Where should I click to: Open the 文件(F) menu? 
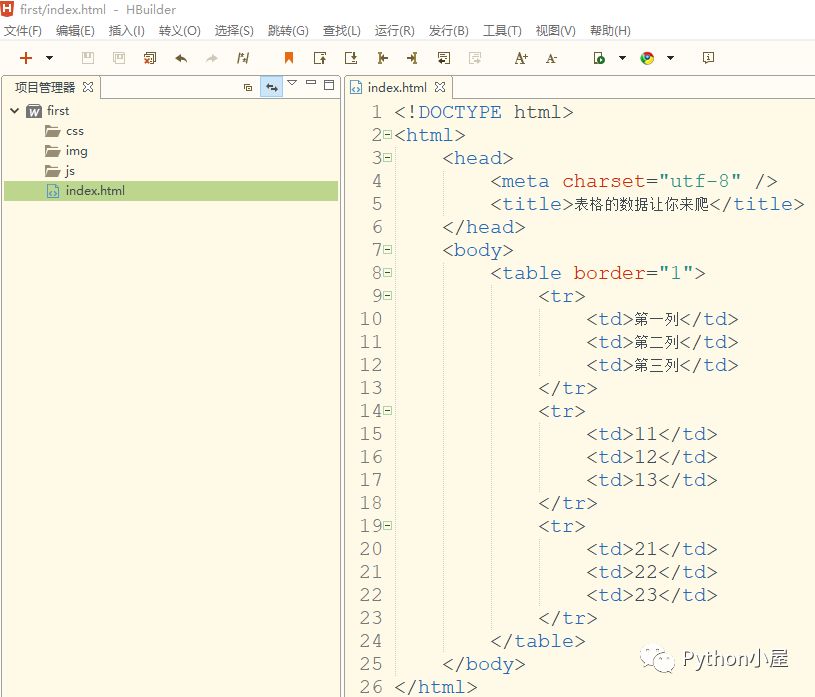click(23, 31)
